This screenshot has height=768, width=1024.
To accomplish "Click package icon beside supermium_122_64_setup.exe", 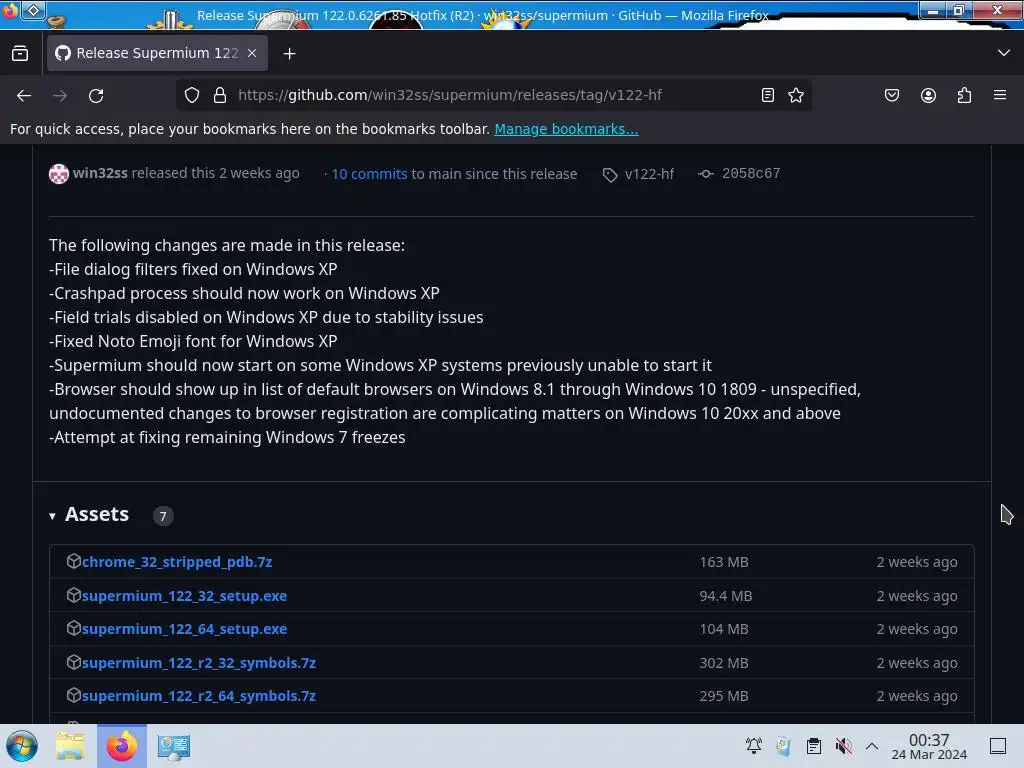I will click(x=73, y=628).
